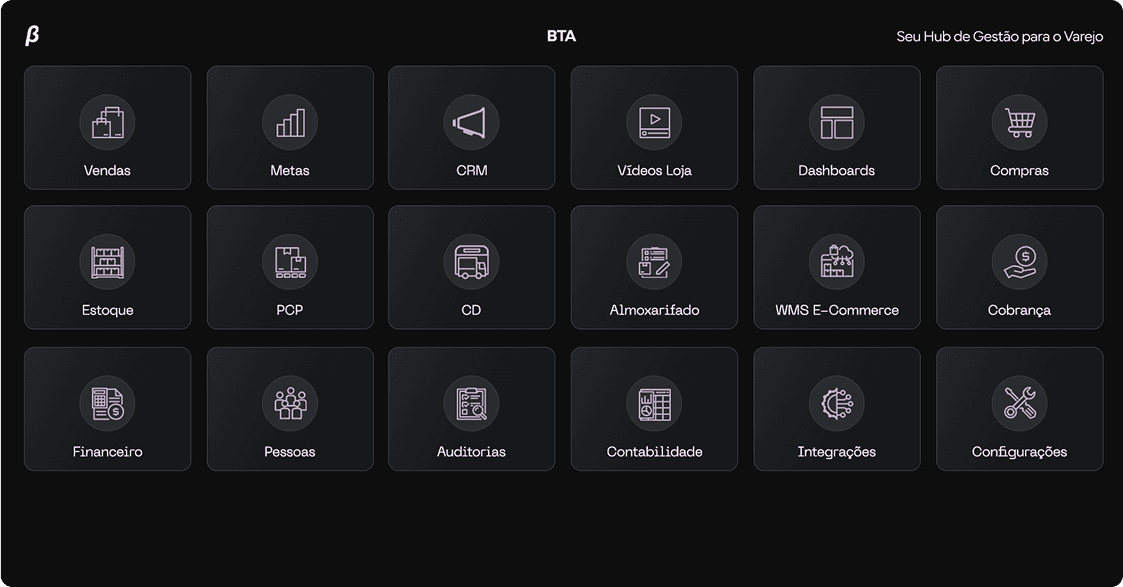Open the Compras shopping cart icon
Image resolution: width=1123 pixels, height=587 pixels.
[x=1019, y=122]
